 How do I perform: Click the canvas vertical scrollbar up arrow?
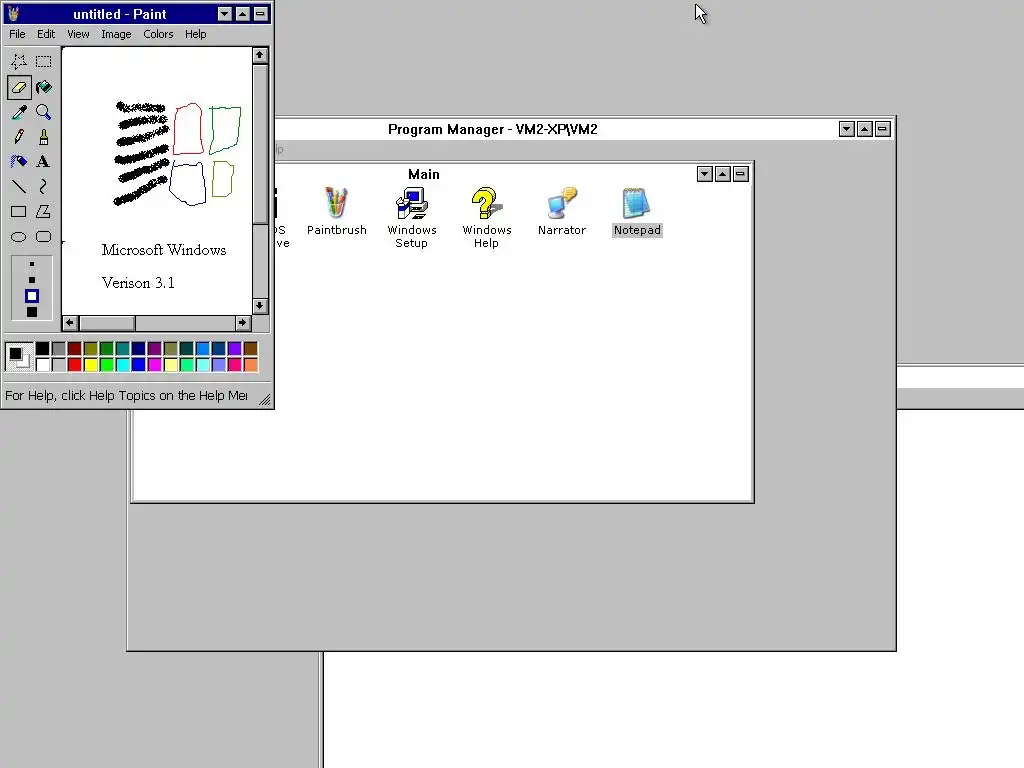(x=260, y=56)
